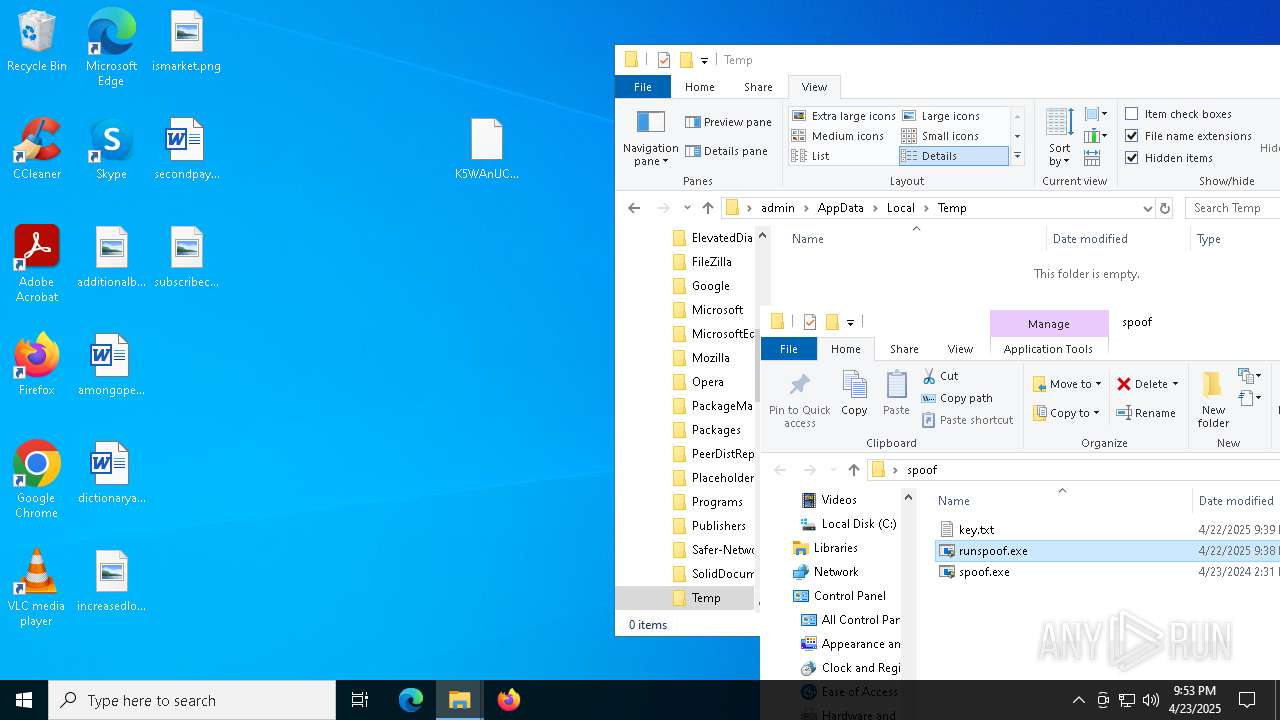
Task: Open the Copy to dropdown
Action: (x=1066, y=413)
